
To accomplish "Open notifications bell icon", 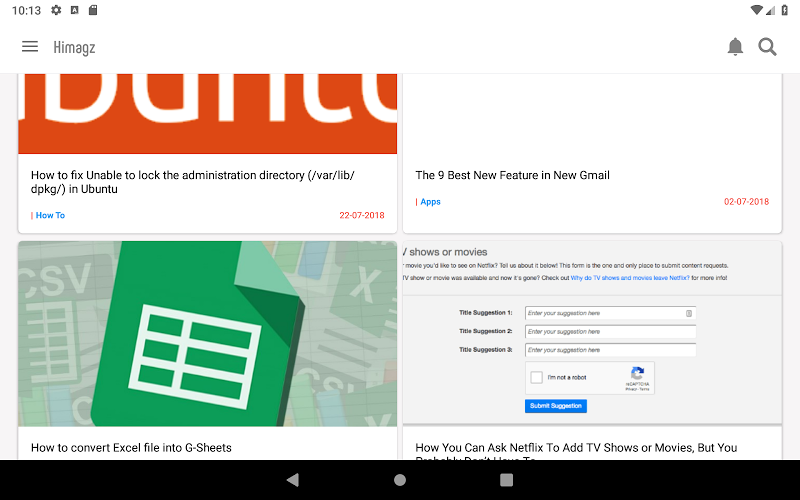I will [x=735, y=46].
